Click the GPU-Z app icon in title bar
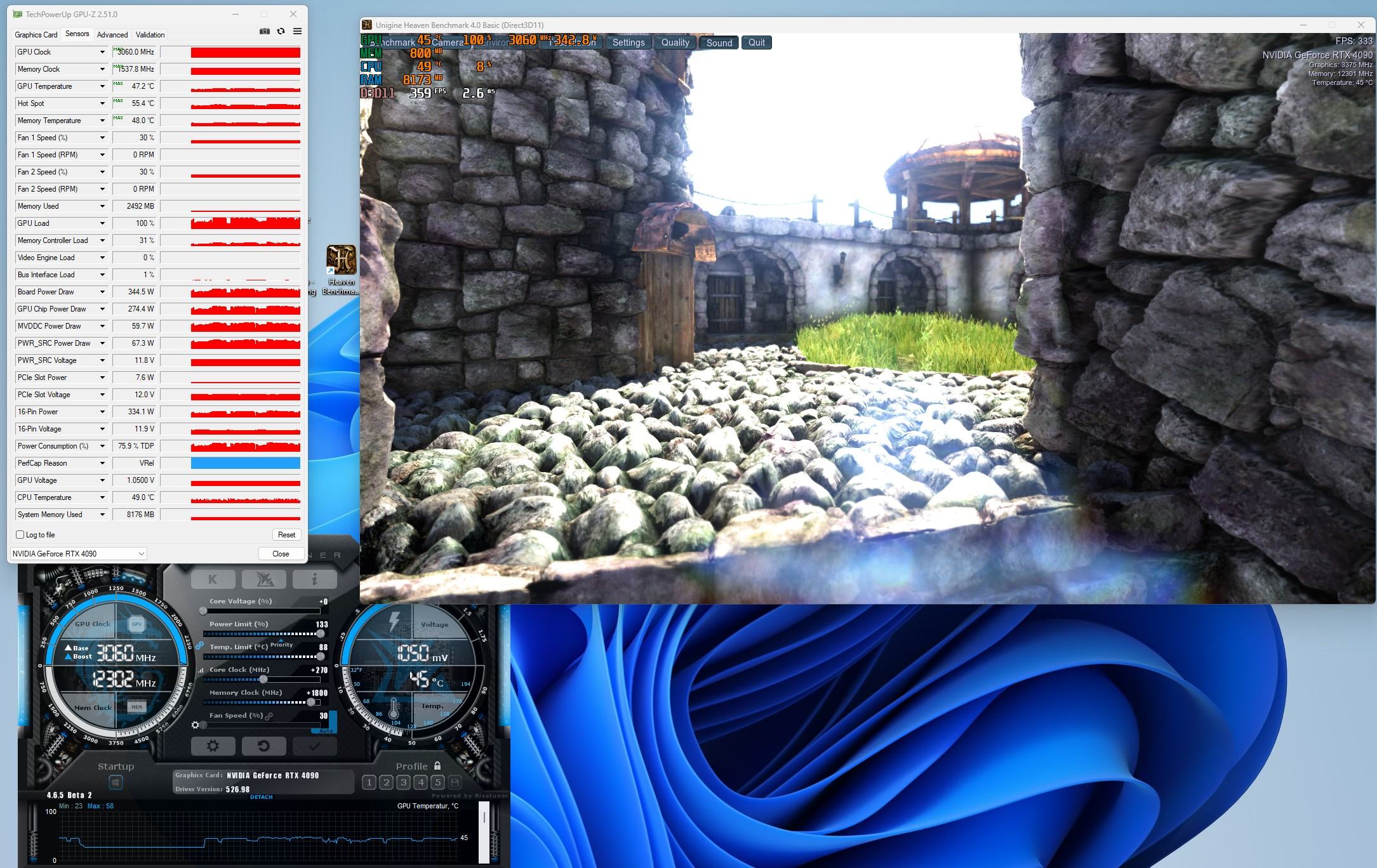Viewport: 1377px width, 868px height. (17, 14)
